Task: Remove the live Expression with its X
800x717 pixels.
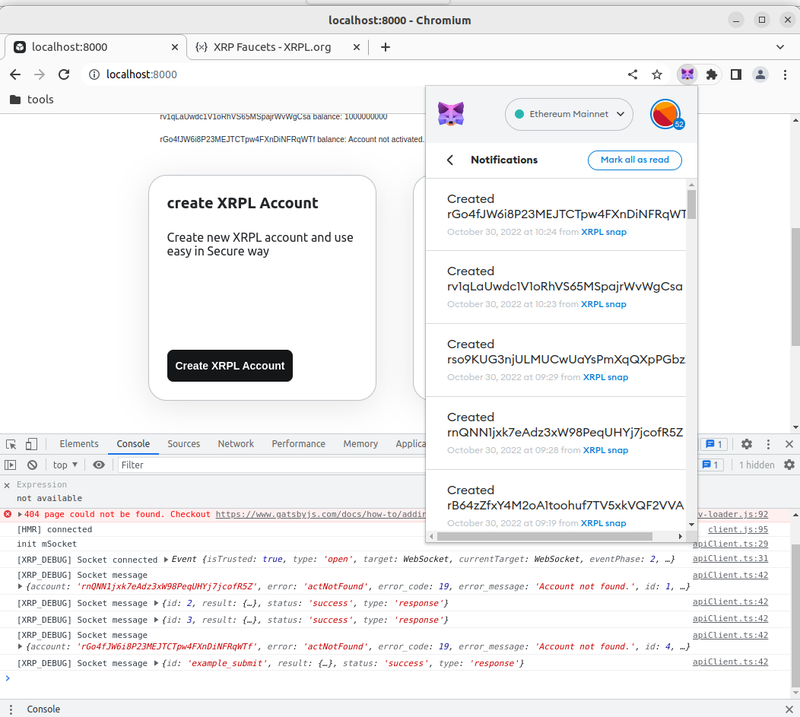Action: (7, 485)
